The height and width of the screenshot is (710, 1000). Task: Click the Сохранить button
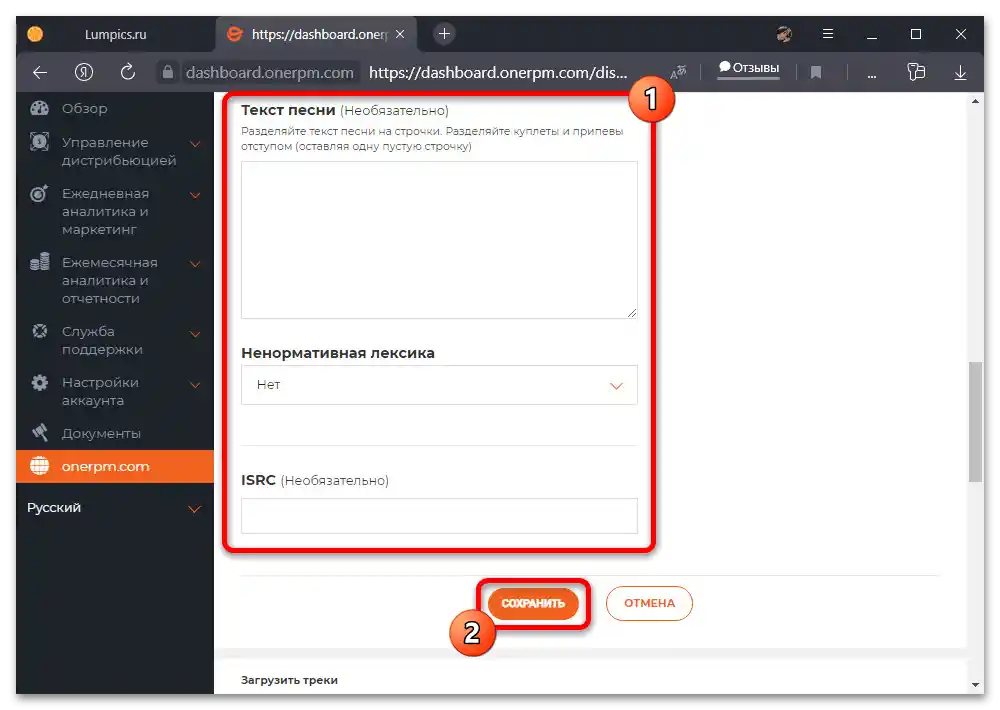click(x=533, y=603)
